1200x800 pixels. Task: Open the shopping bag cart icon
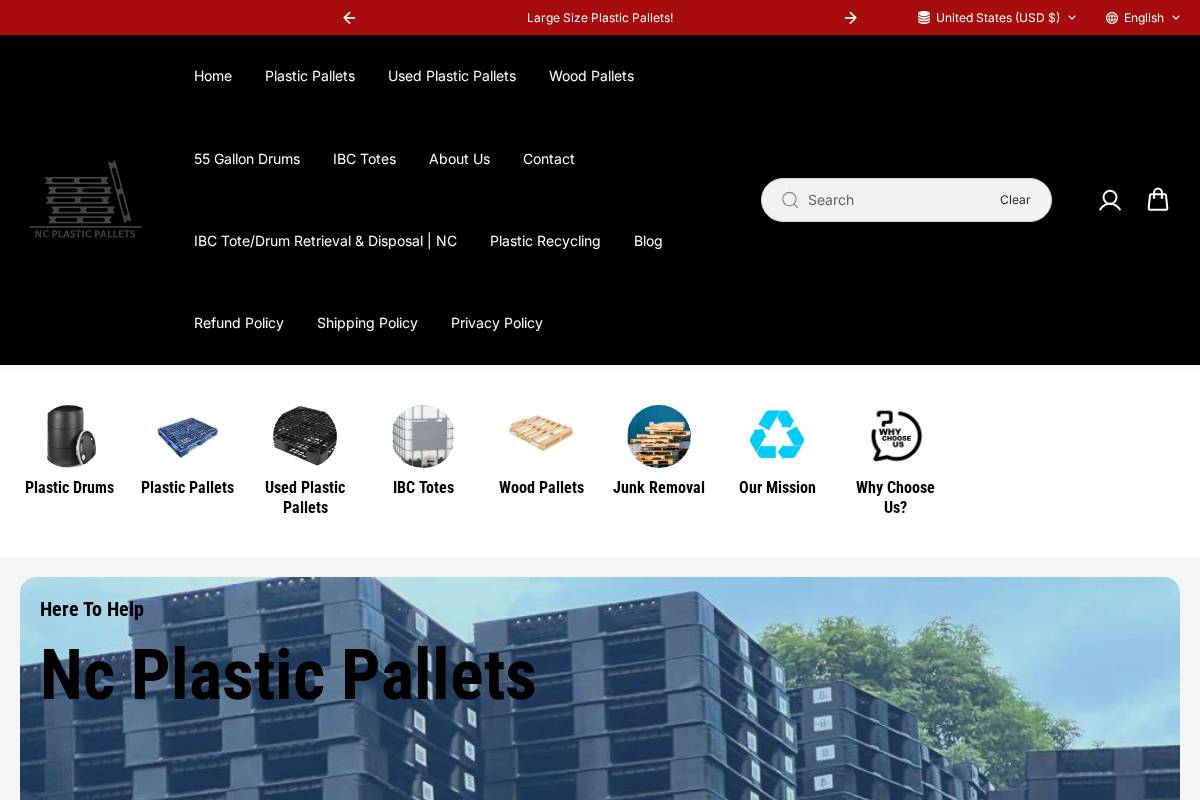coord(1158,200)
